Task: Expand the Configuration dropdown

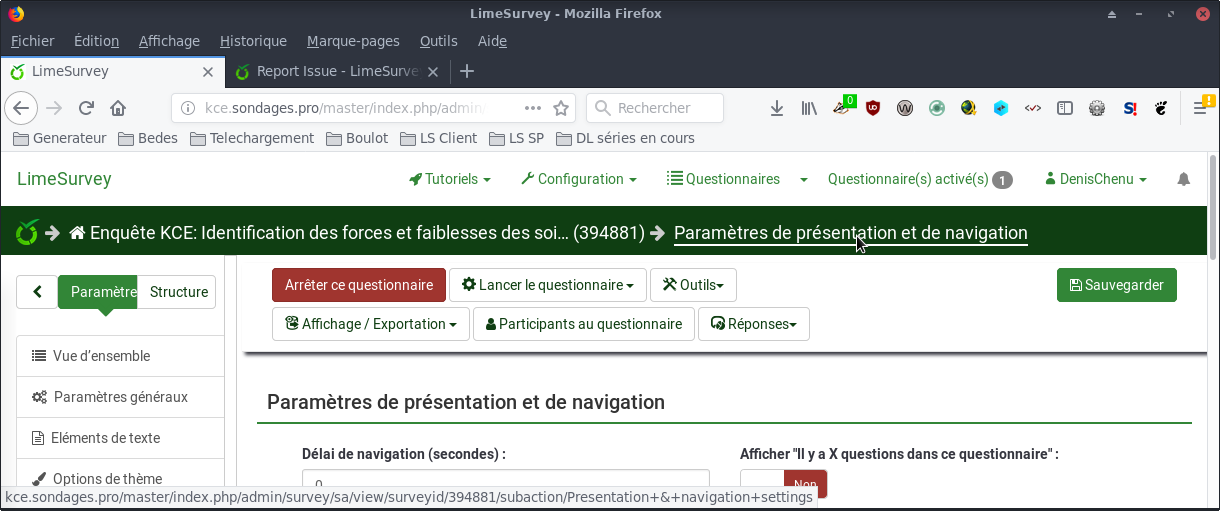Action: (x=579, y=180)
